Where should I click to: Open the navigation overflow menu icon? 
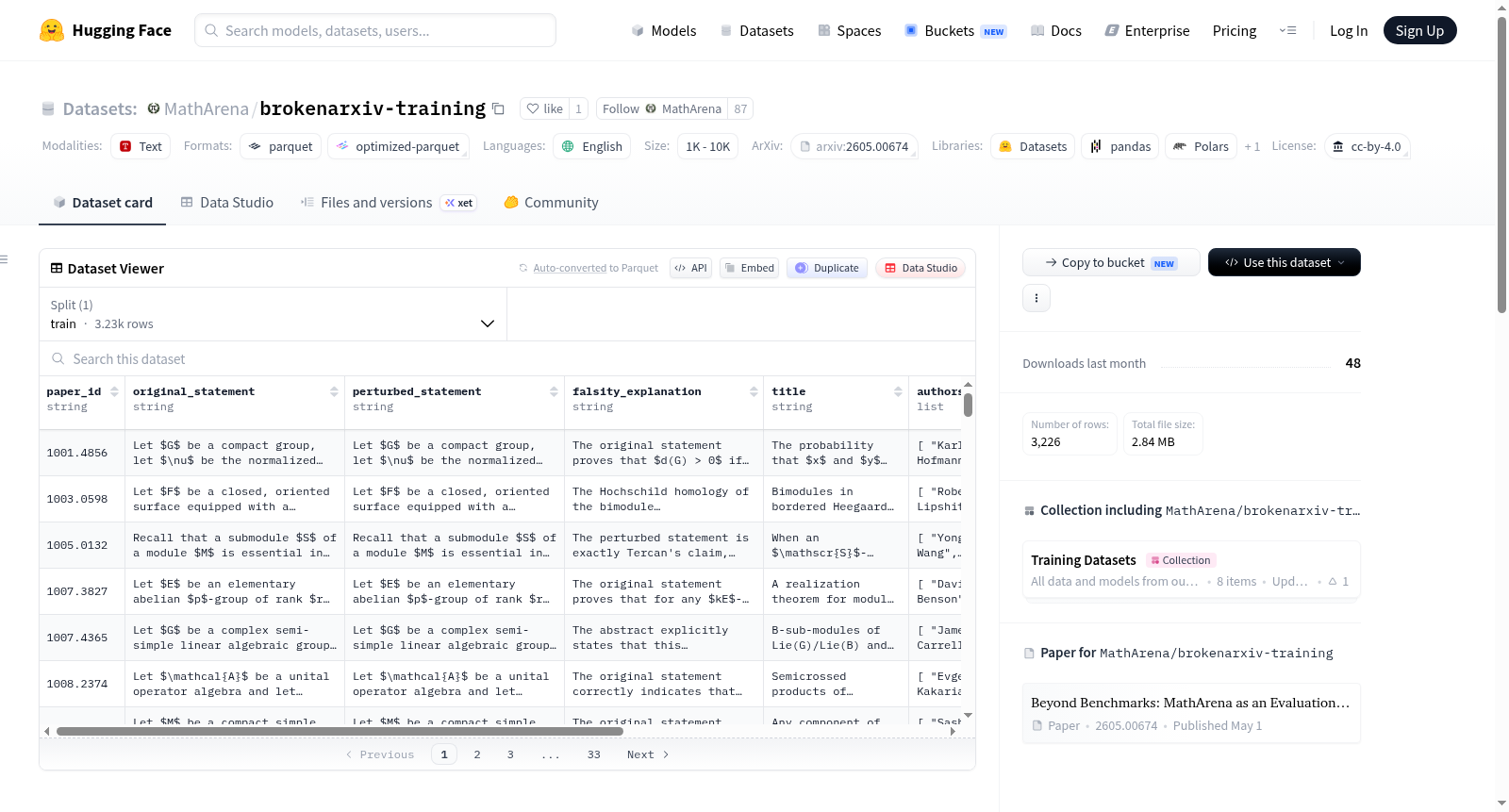(x=1287, y=30)
